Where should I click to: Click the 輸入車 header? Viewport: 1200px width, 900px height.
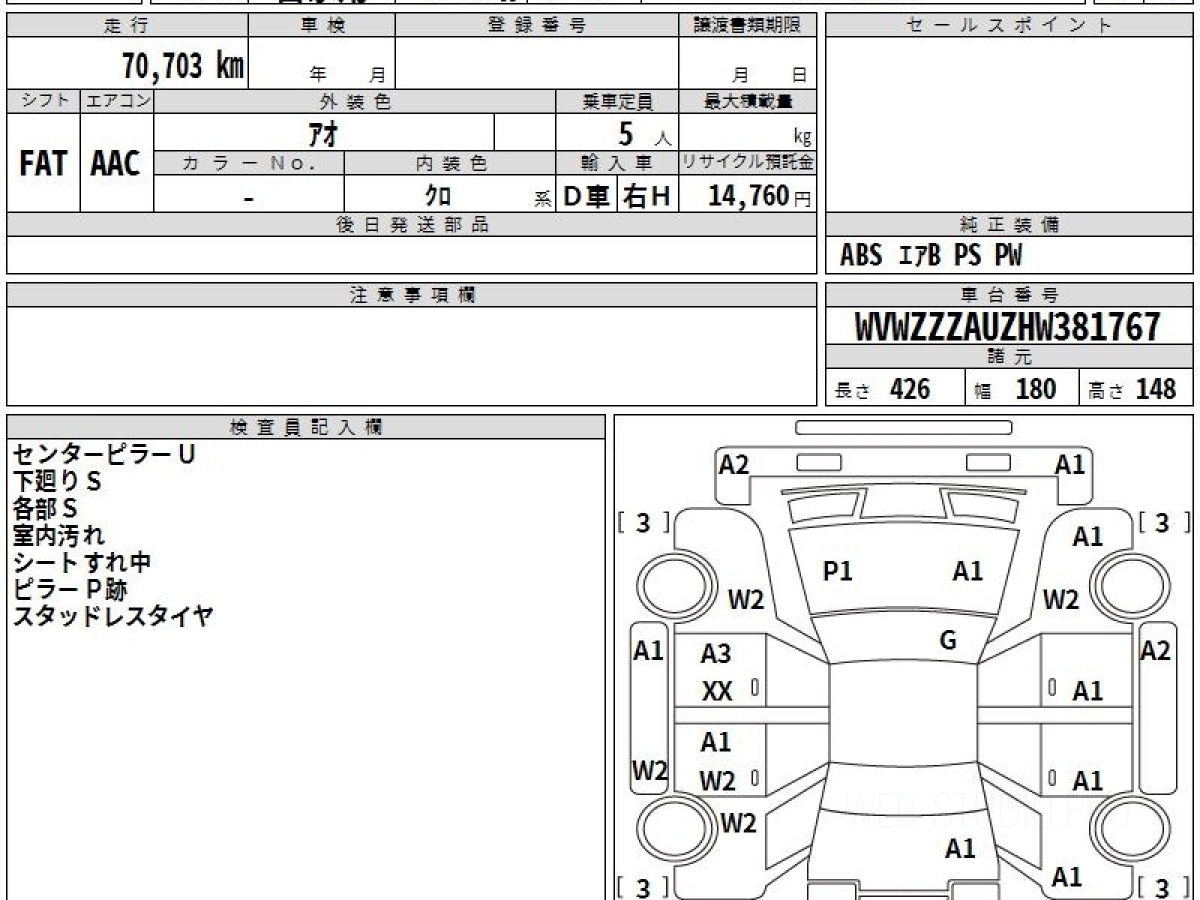pyautogui.click(x=617, y=163)
